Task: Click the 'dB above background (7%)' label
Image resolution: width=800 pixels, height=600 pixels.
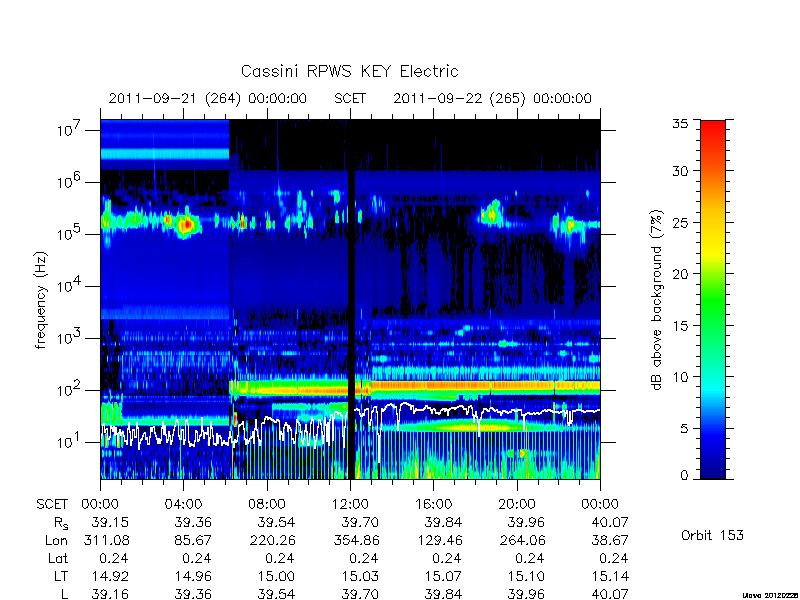Action: click(x=658, y=300)
